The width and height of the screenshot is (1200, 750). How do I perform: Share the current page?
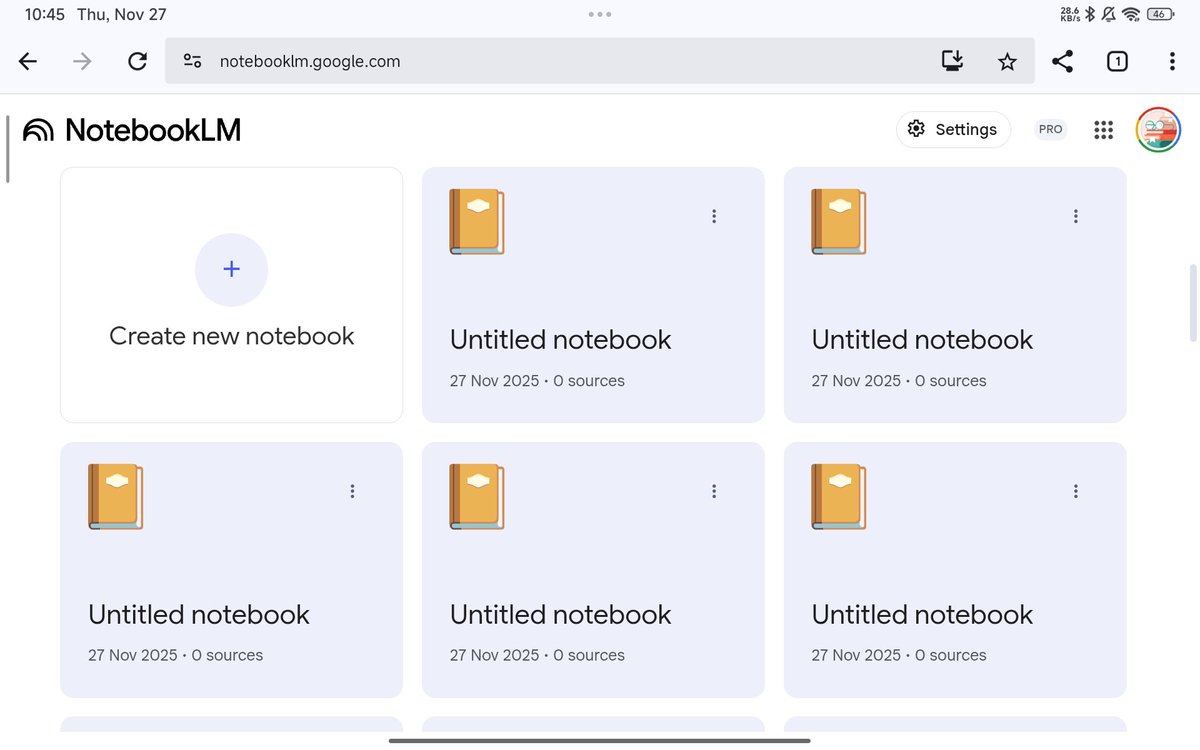(1062, 61)
